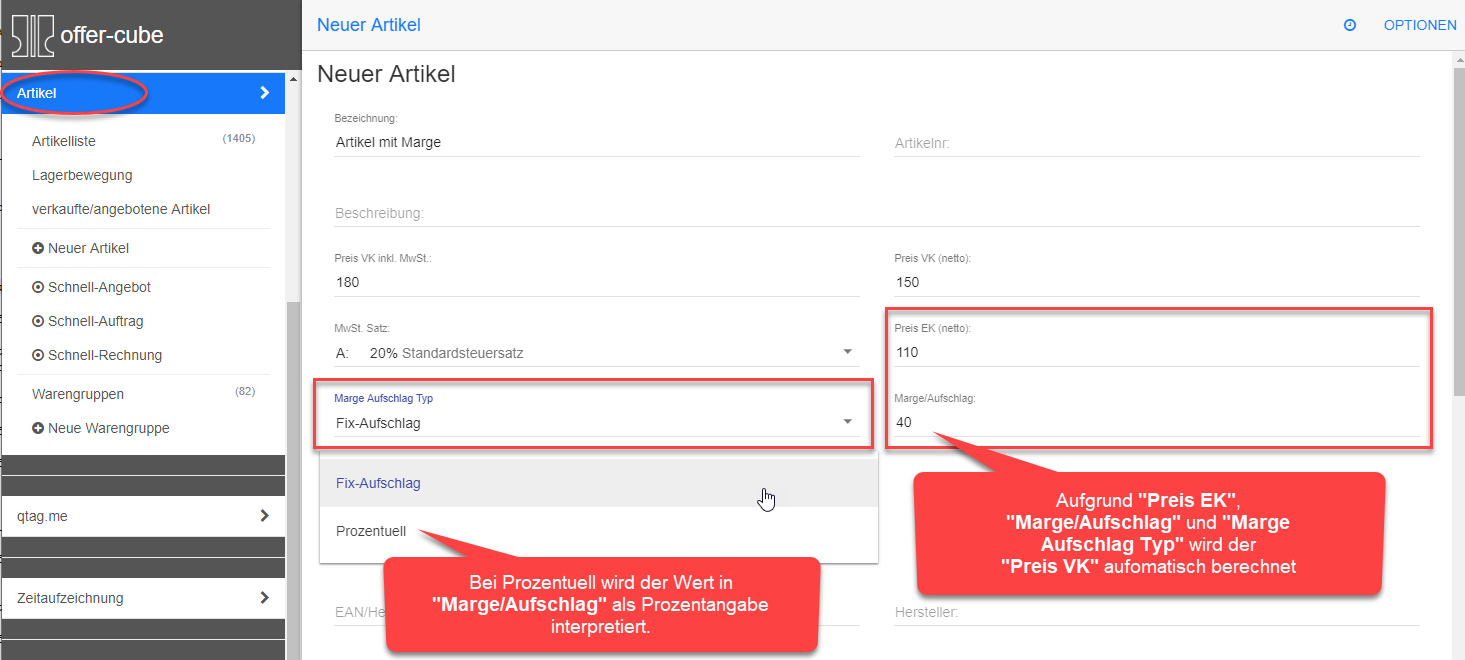Click the Hersteller input field
The width and height of the screenshot is (1465, 660).
click(x=1157, y=612)
